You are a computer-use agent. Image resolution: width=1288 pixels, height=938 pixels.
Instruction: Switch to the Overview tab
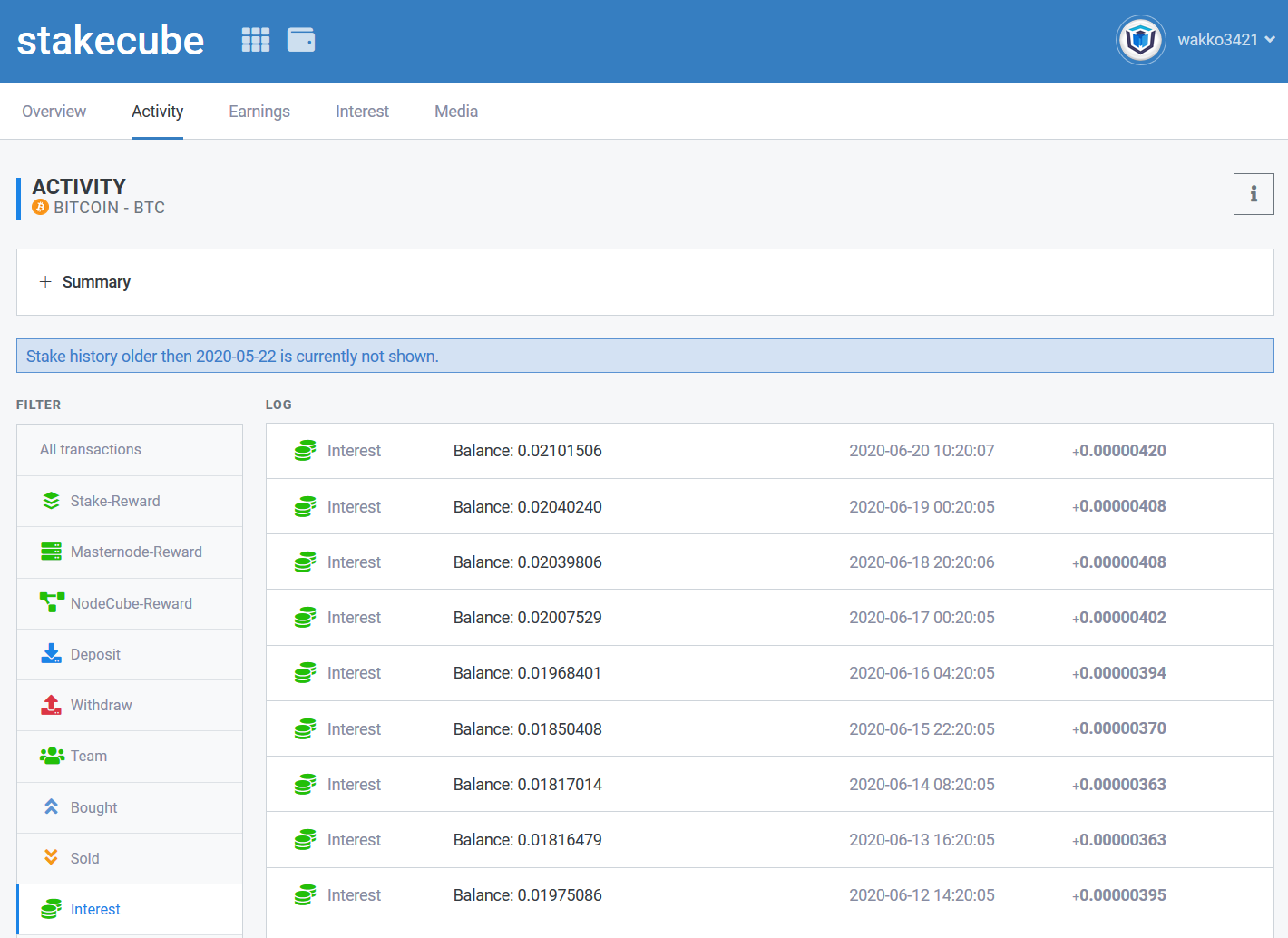(54, 112)
